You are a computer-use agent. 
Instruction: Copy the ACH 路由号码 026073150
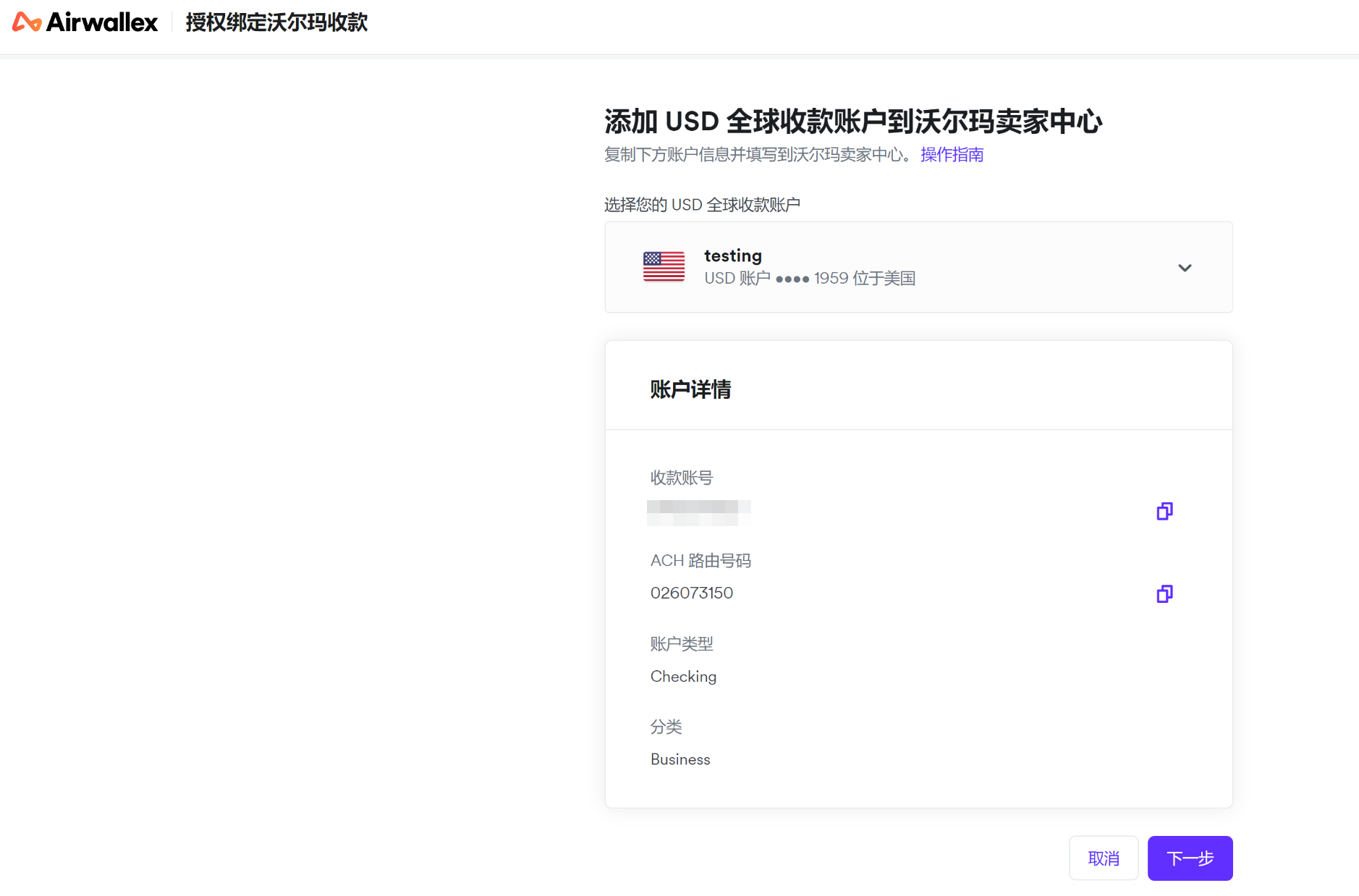pos(1164,593)
